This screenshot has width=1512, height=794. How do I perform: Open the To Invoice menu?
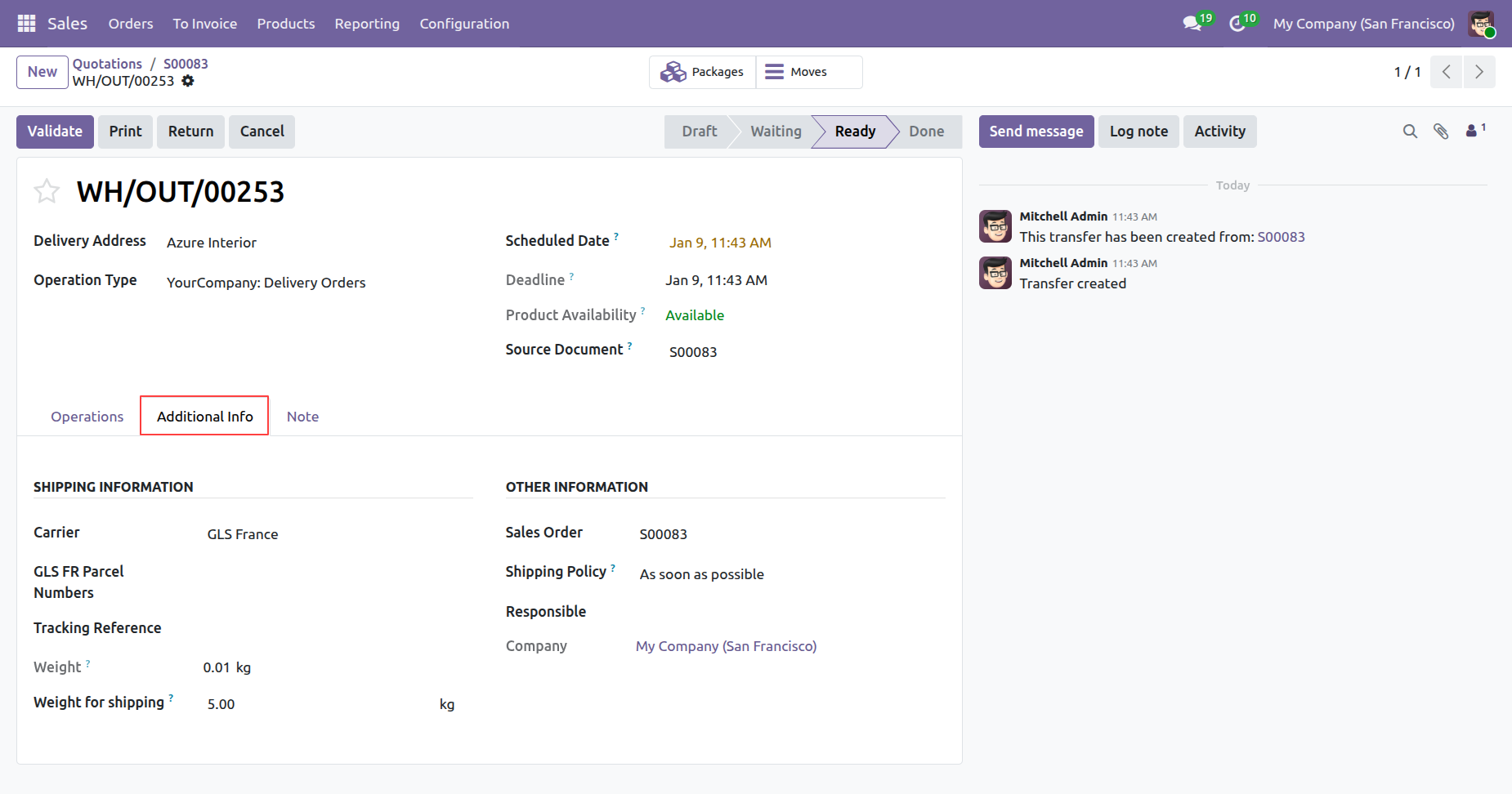205,24
